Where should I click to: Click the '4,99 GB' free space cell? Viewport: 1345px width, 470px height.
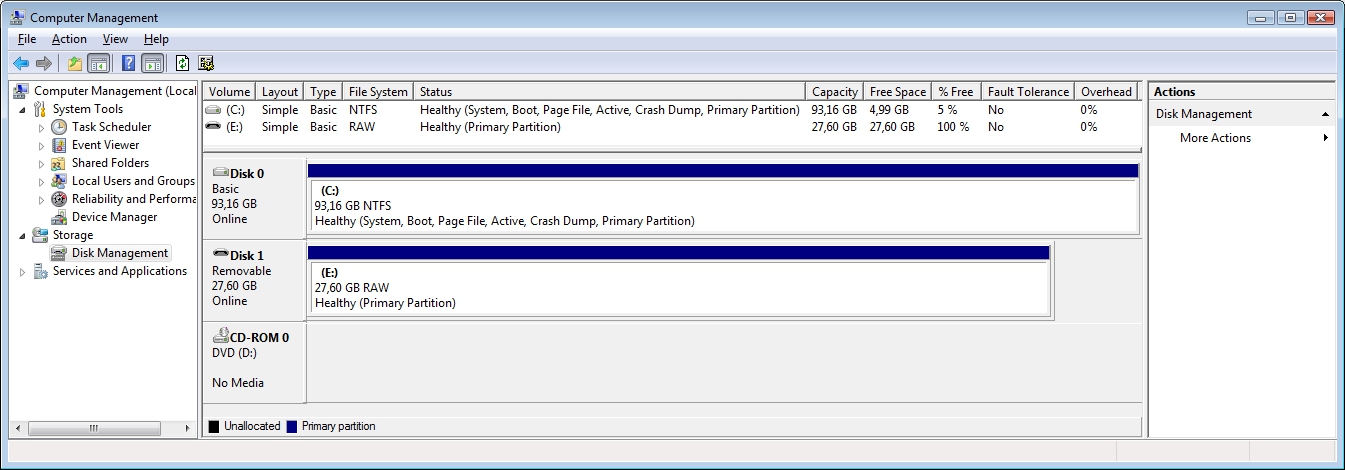[x=889, y=109]
